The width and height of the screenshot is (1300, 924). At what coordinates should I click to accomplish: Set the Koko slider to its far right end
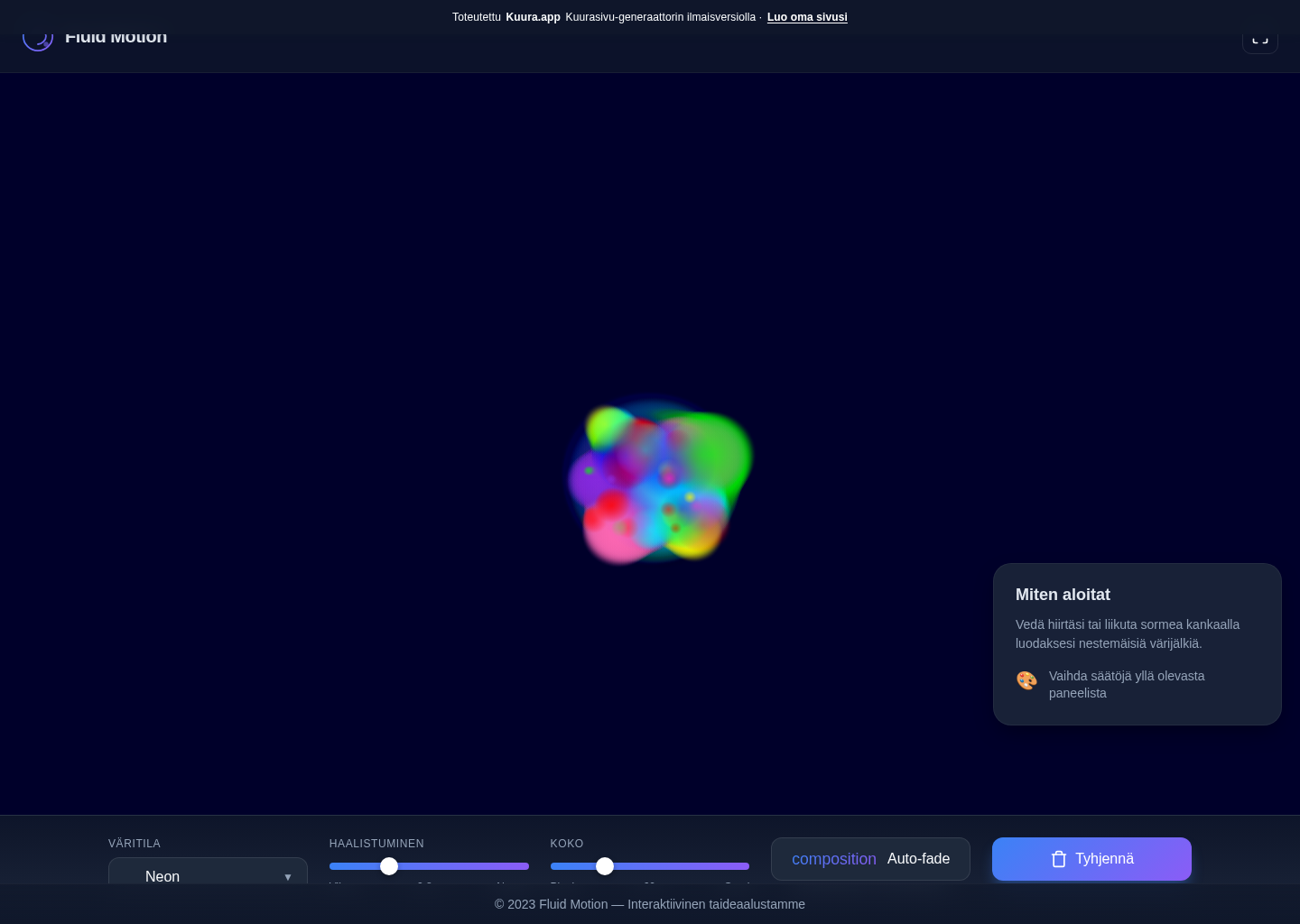pos(747,866)
